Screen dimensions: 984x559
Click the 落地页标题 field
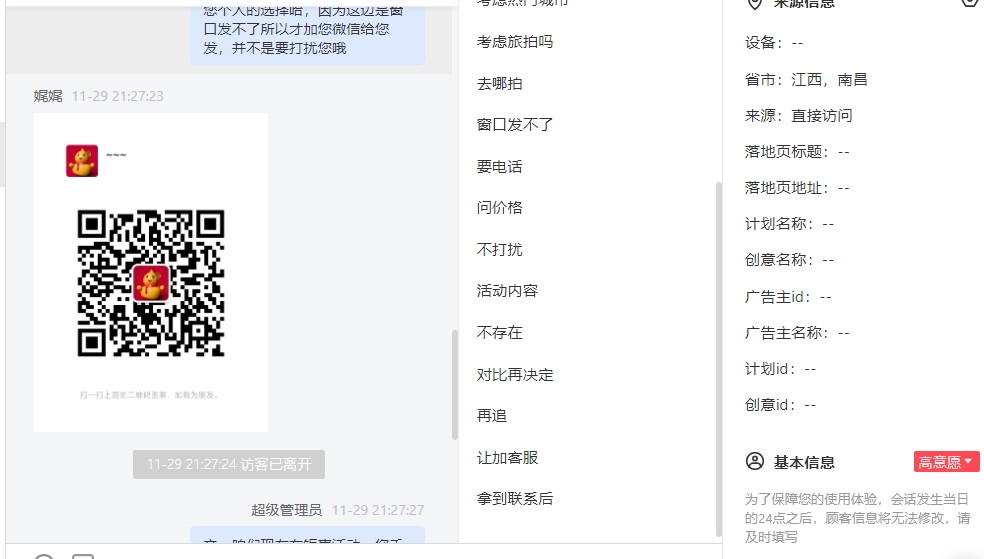797,152
